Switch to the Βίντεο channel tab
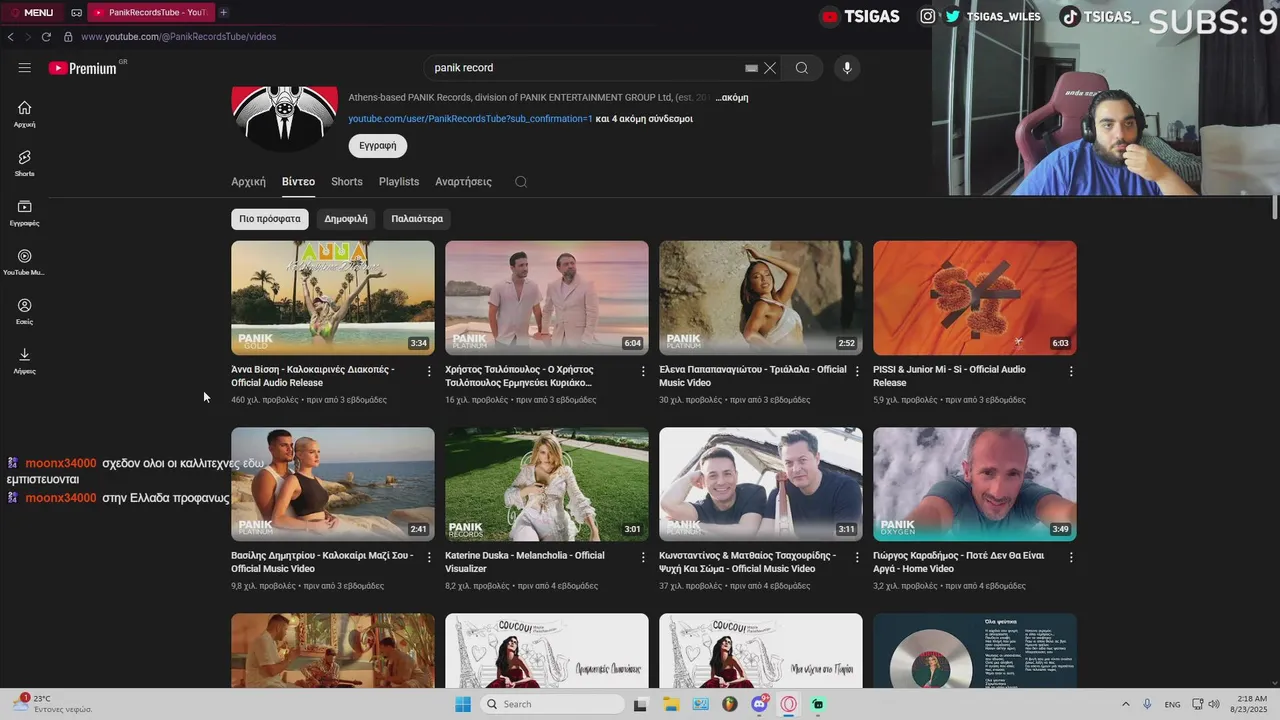The width and height of the screenshot is (1280, 720). pyautogui.click(x=298, y=182)
